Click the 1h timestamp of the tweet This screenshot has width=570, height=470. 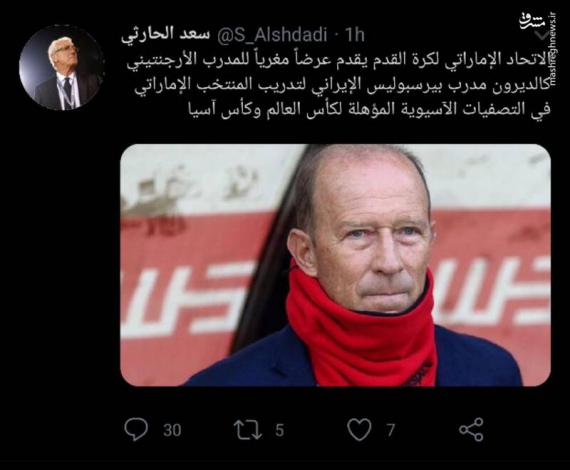354,35
